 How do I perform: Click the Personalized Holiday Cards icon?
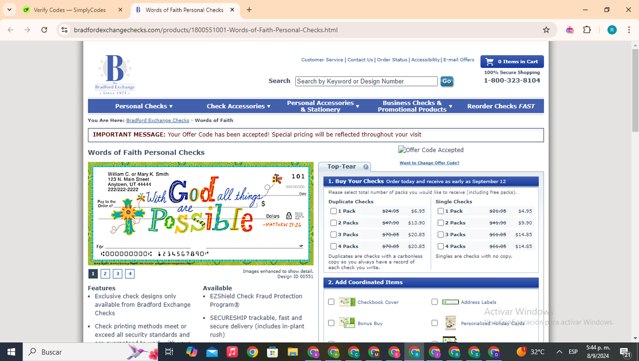tap(450, 323)
